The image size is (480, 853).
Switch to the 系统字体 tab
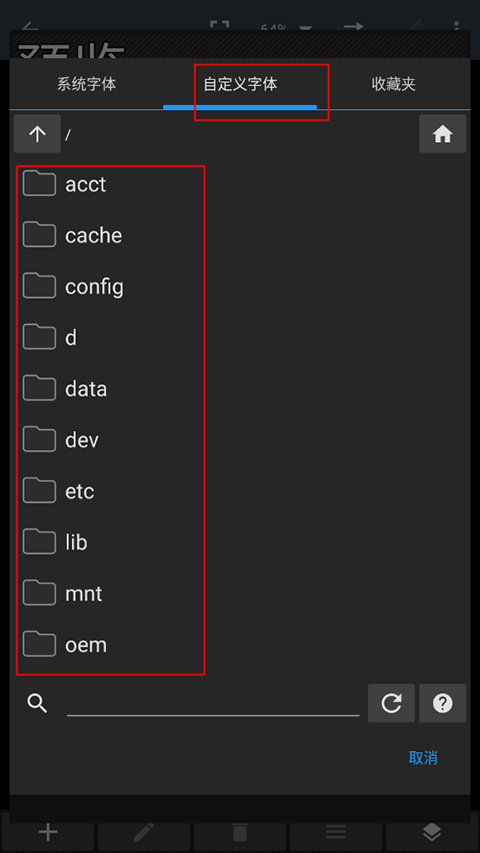[x=87, y=84]
